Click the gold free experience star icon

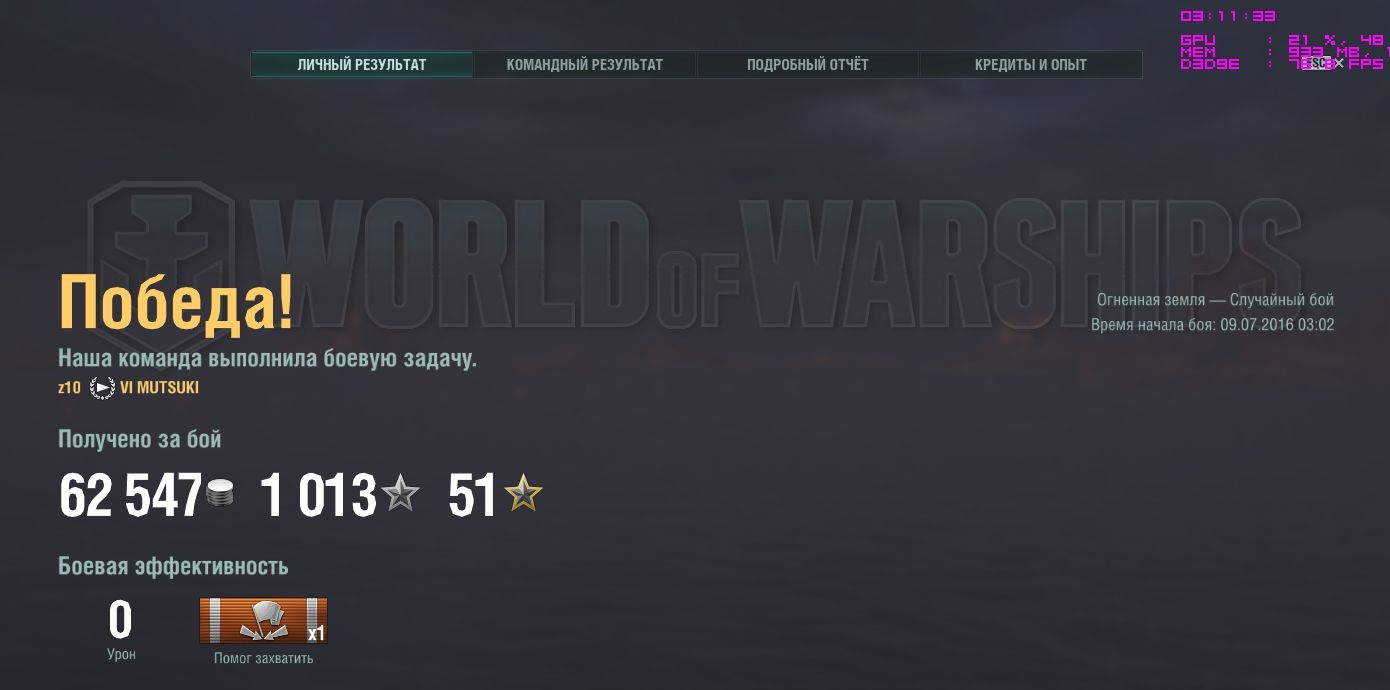(523, 494)
